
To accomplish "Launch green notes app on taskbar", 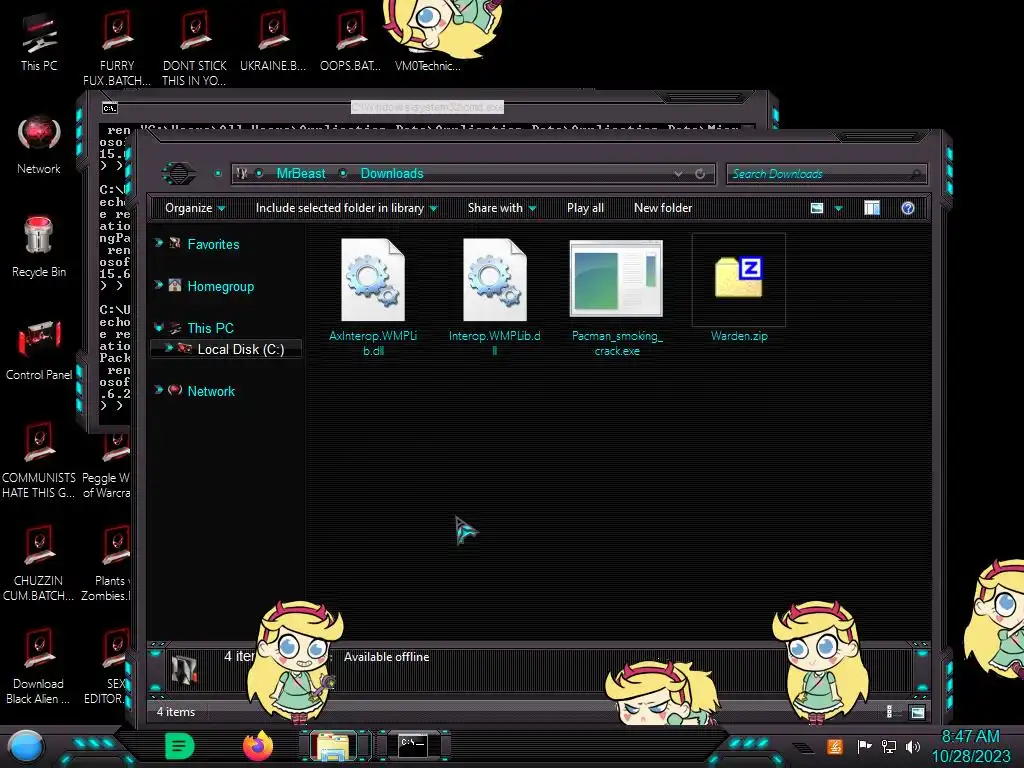I will click(x=180, y=746).
